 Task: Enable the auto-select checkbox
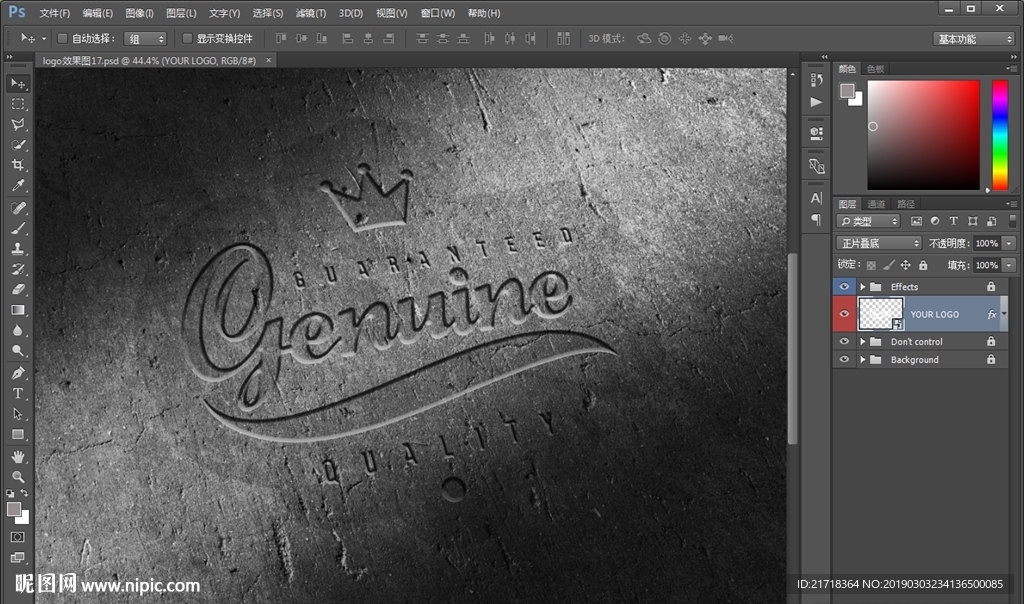tap(63, 39)
